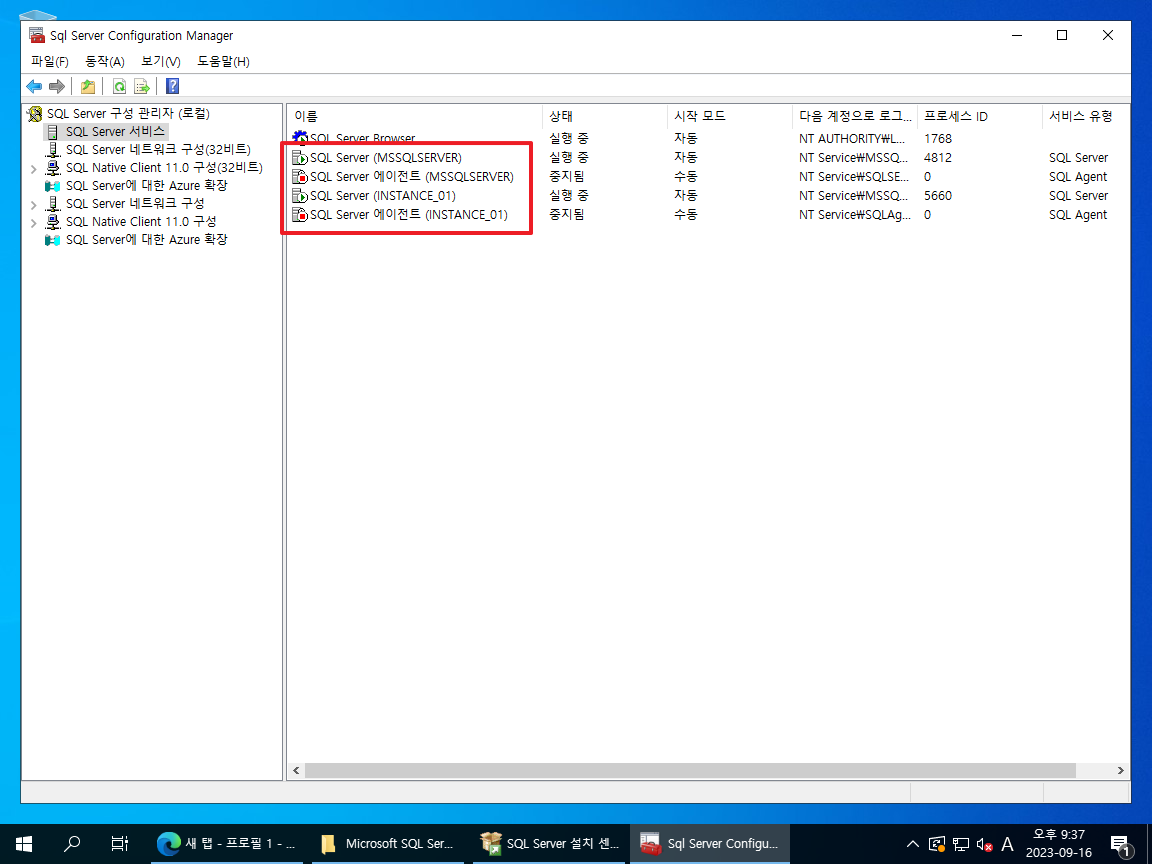This screenshot has height=864, width=1152.
Task: Open the notification center icon
Action: (x=1120, y=845)
